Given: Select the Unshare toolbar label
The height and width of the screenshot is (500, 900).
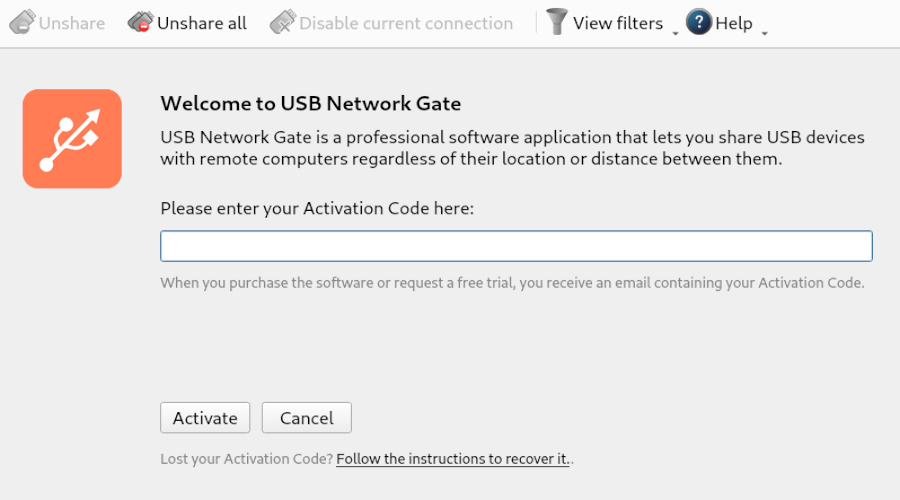Looking at the screenshot, I should 72,23.
